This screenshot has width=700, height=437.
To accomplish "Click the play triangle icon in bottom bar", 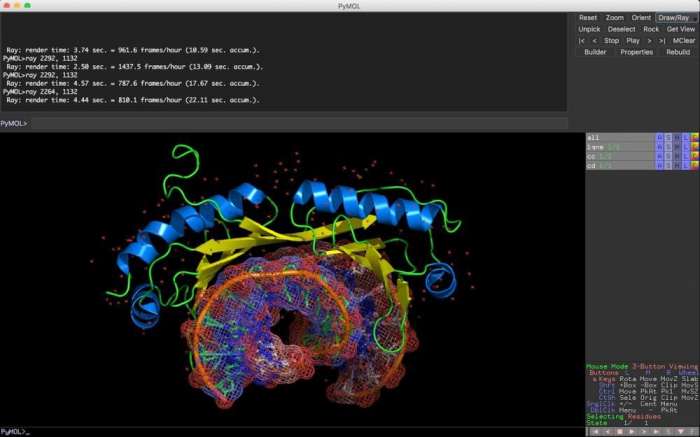I will click(x=631, y=432).
